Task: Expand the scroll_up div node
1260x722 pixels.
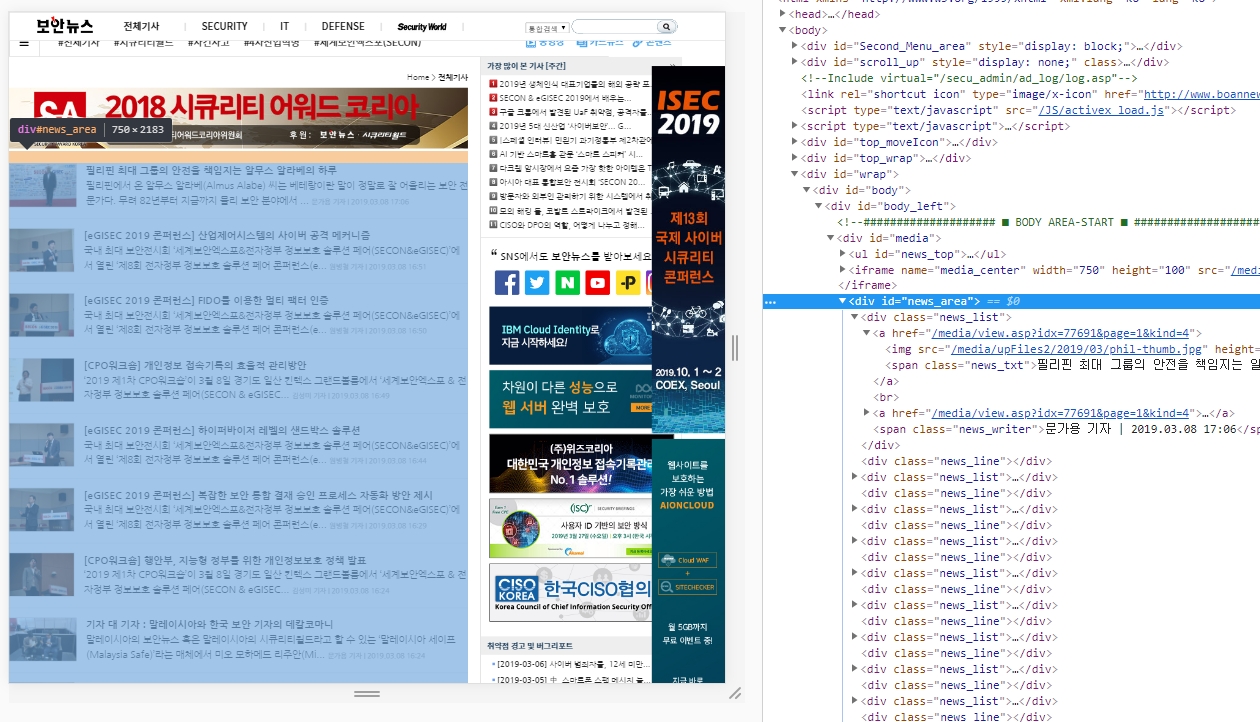Action: tap(795, 61)
